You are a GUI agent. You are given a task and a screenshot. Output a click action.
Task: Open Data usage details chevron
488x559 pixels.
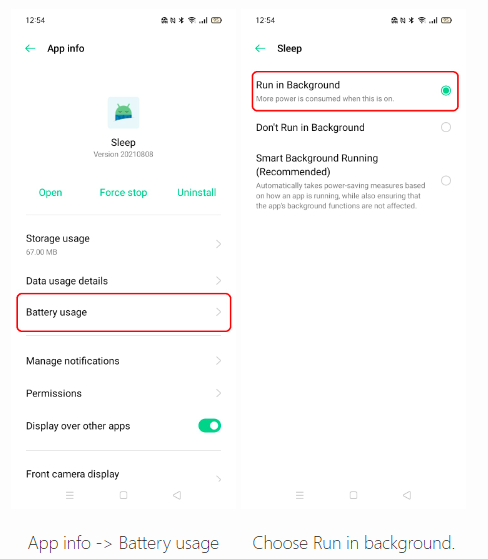[x=219, y=281]
